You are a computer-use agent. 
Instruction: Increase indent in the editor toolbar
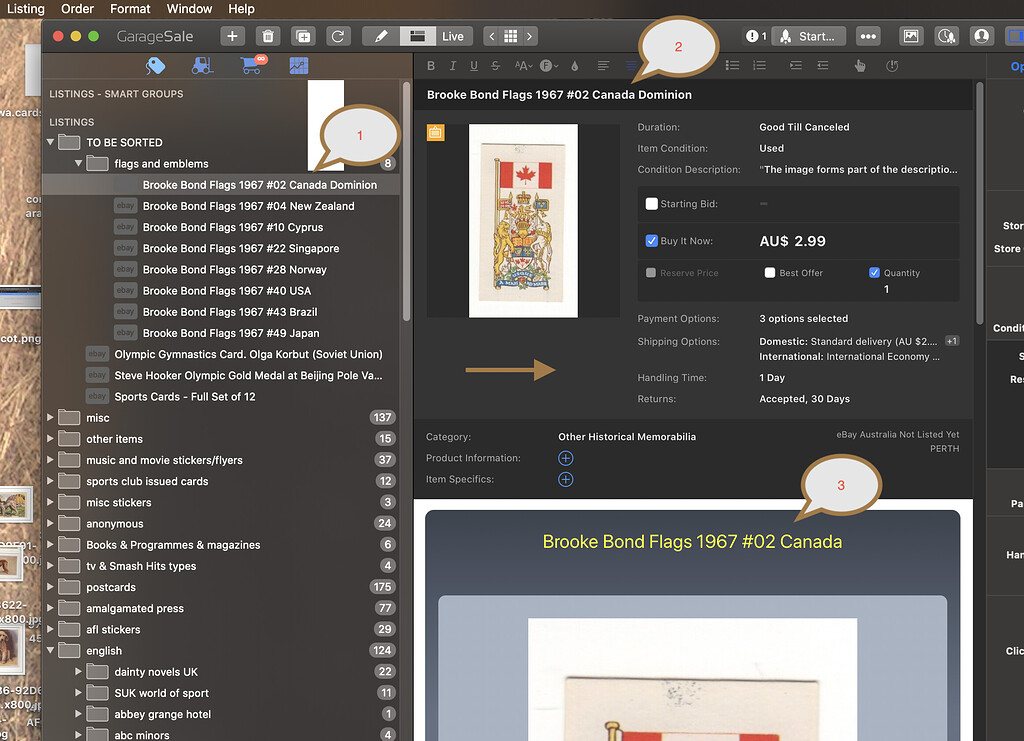point(795,65)
